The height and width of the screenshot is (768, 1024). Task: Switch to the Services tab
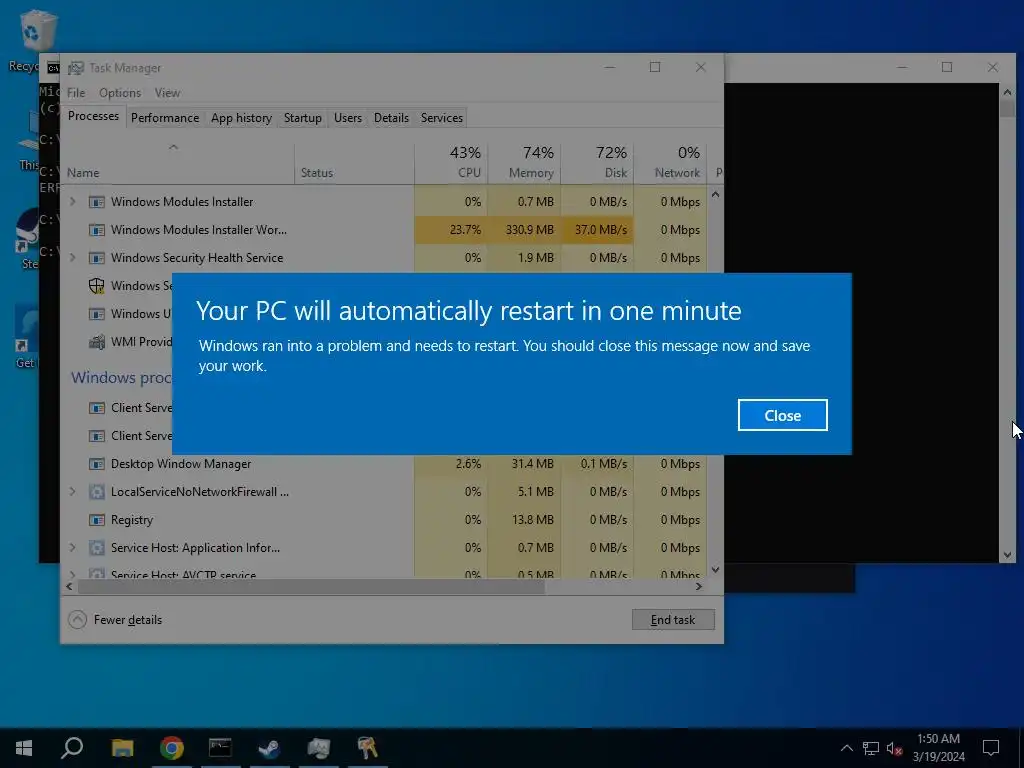pyautogui.click(x=441, y=118)
